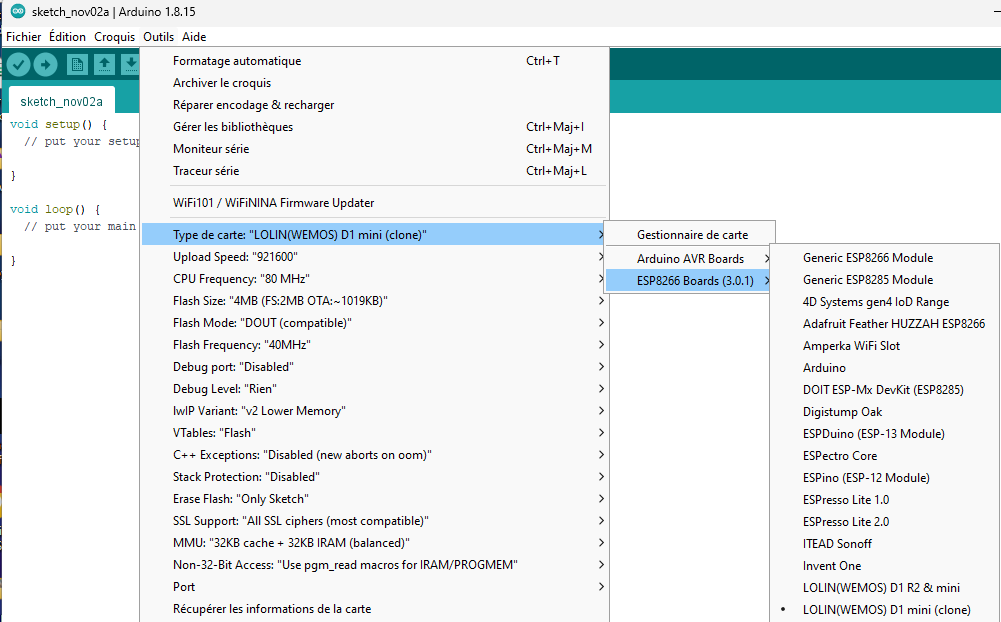Expand Stack Protection submenu

click(374, 477)
